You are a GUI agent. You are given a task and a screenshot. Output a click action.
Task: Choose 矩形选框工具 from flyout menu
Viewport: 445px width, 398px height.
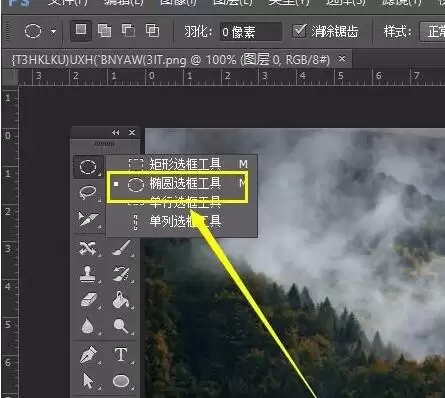pos(182,164)
